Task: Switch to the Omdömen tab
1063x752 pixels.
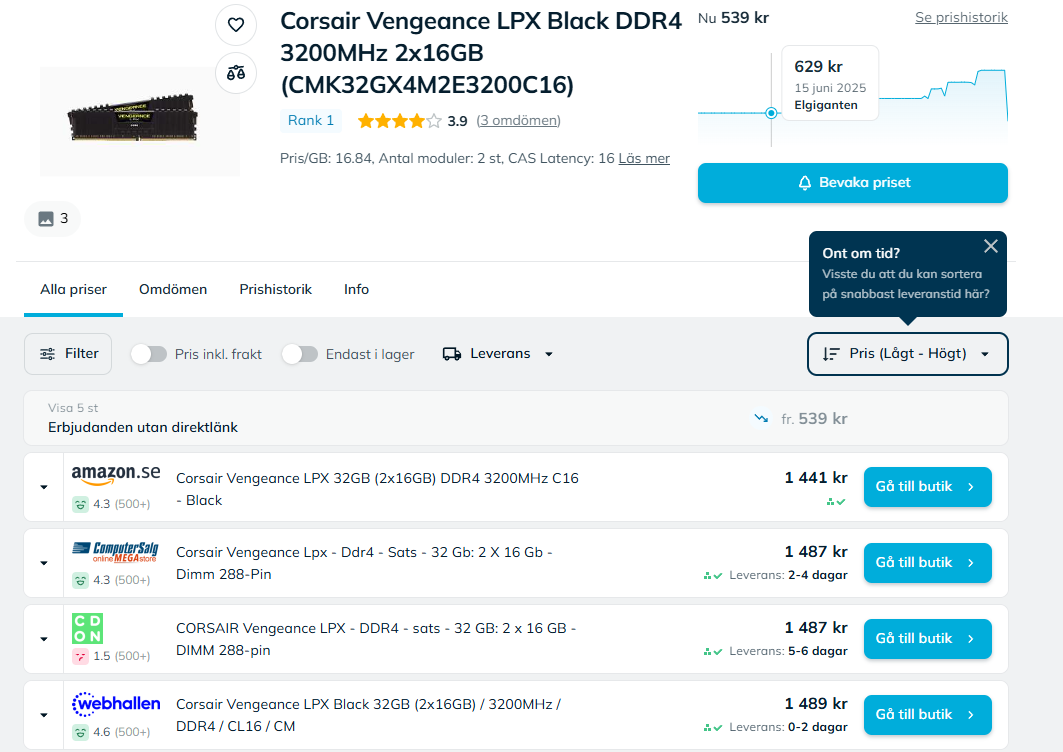Action: pos(173,289)
